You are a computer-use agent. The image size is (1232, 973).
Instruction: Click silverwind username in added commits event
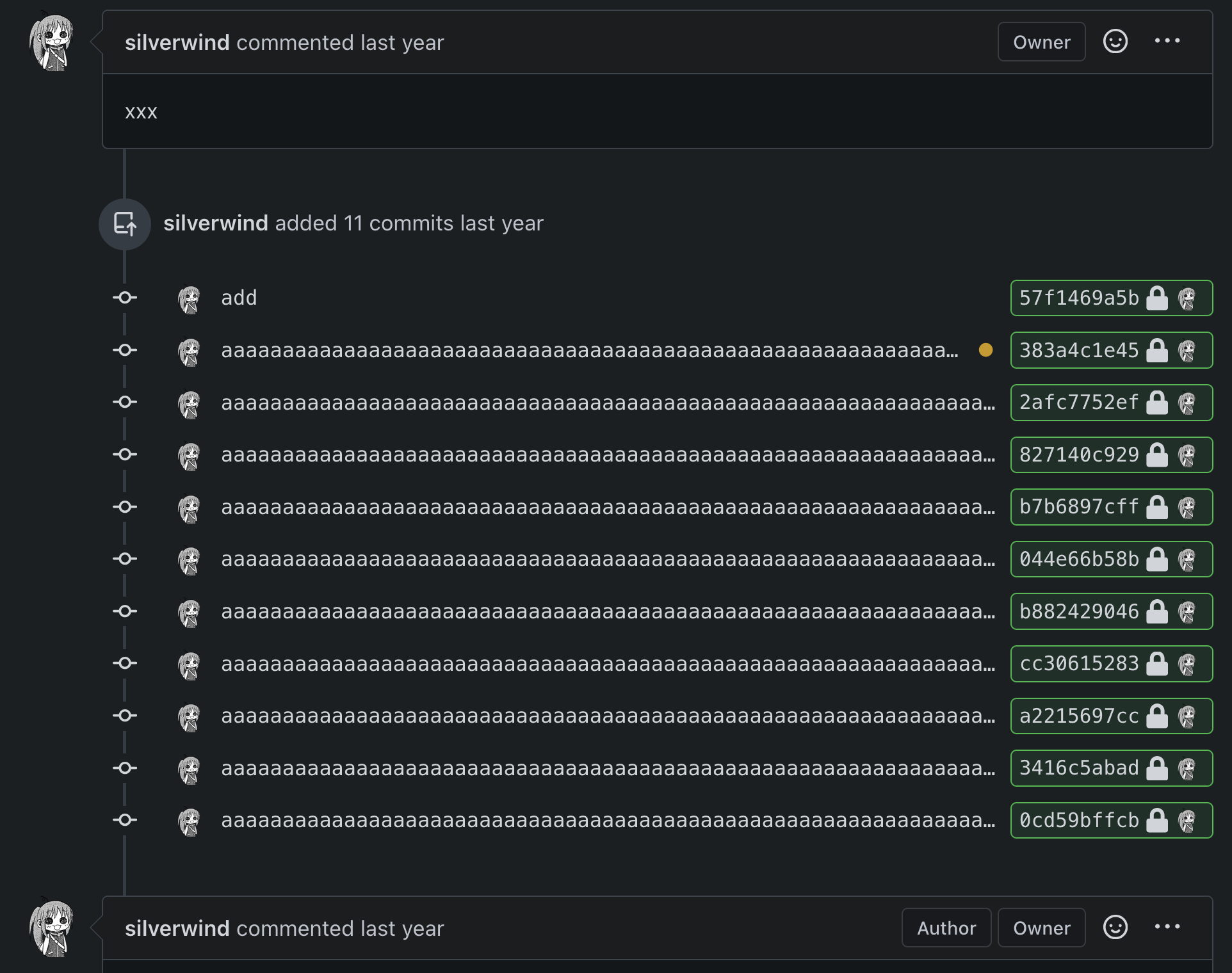215,223
